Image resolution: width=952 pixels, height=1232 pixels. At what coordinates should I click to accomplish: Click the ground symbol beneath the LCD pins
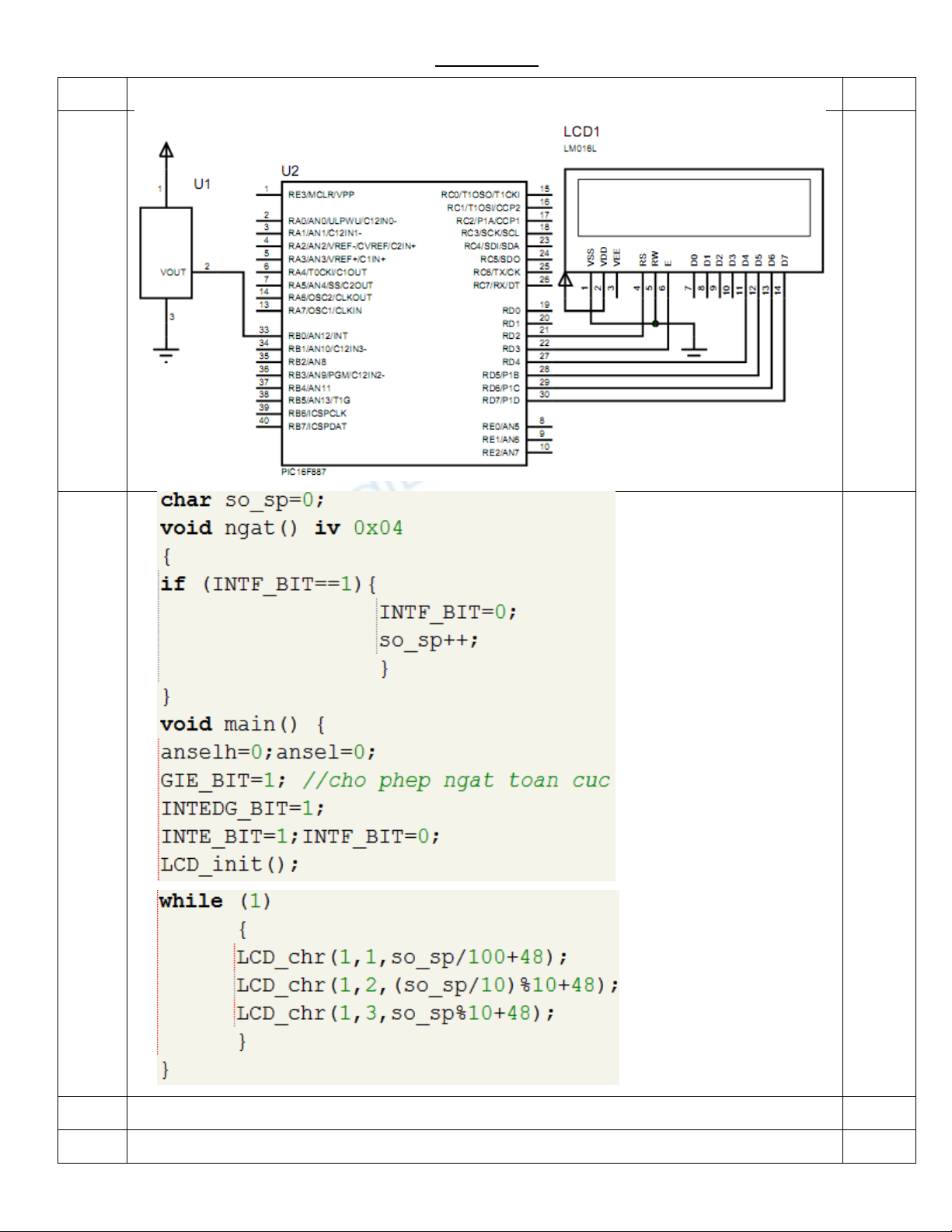click(x=694, y=352)
